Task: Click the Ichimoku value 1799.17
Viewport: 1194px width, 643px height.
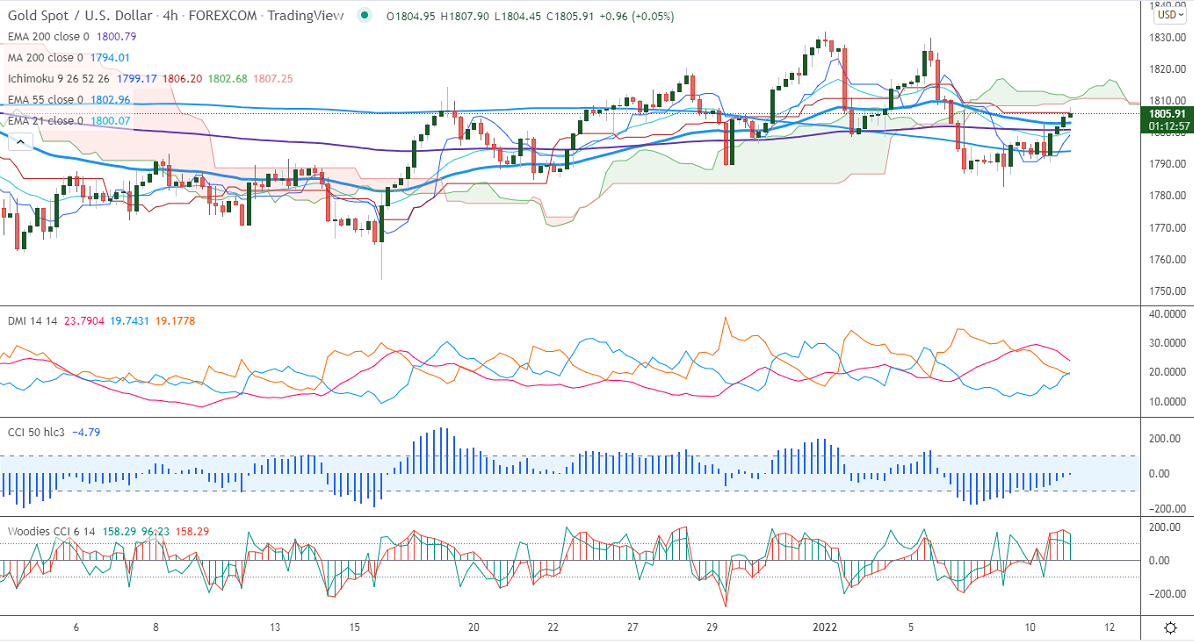Action: click(x=136, y=78)
